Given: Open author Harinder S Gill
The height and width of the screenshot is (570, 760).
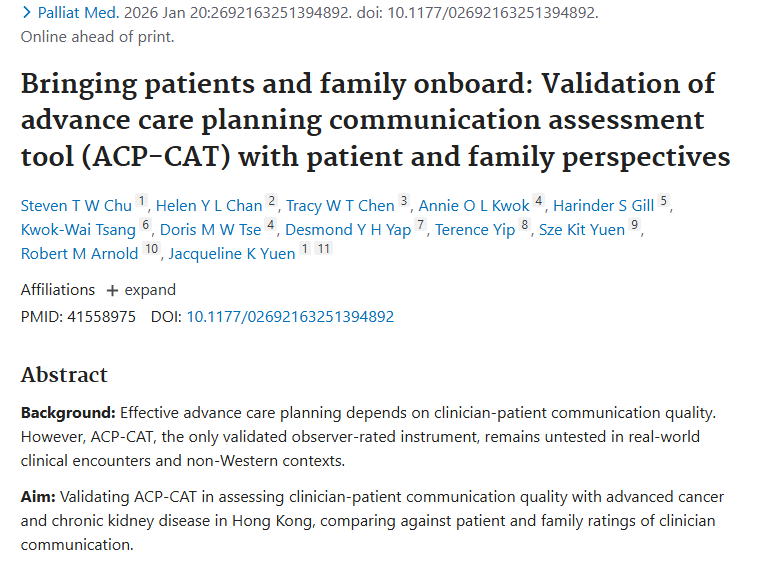Looking at the screenshot, I should (x=603, y=206).
